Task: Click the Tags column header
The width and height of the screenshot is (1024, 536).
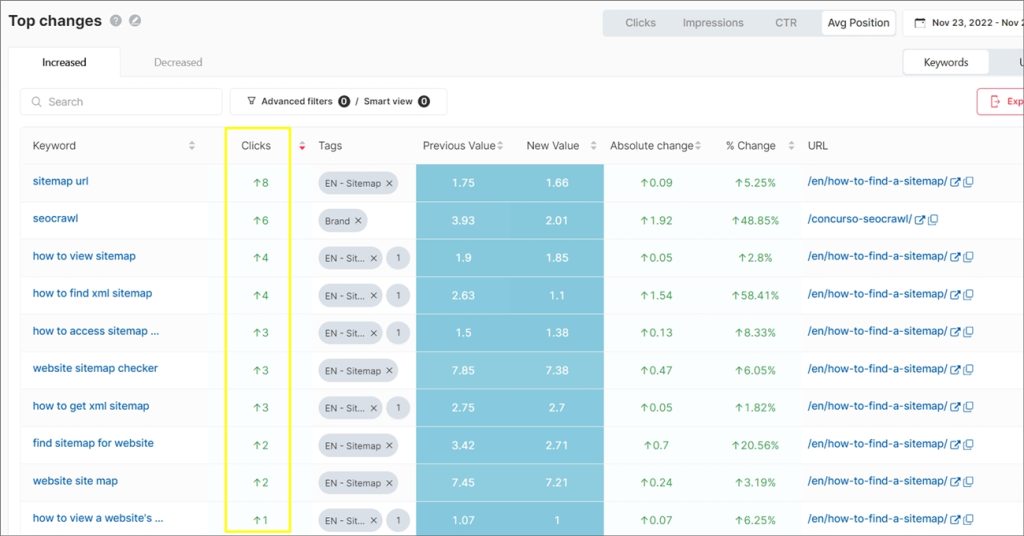Action: [x=330, y=146]
